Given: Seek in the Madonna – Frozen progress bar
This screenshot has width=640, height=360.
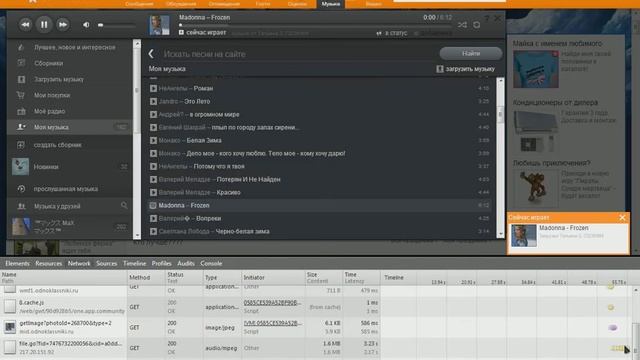Looking at the screenshot, I should pyautogui.click(x=315, y=25).
